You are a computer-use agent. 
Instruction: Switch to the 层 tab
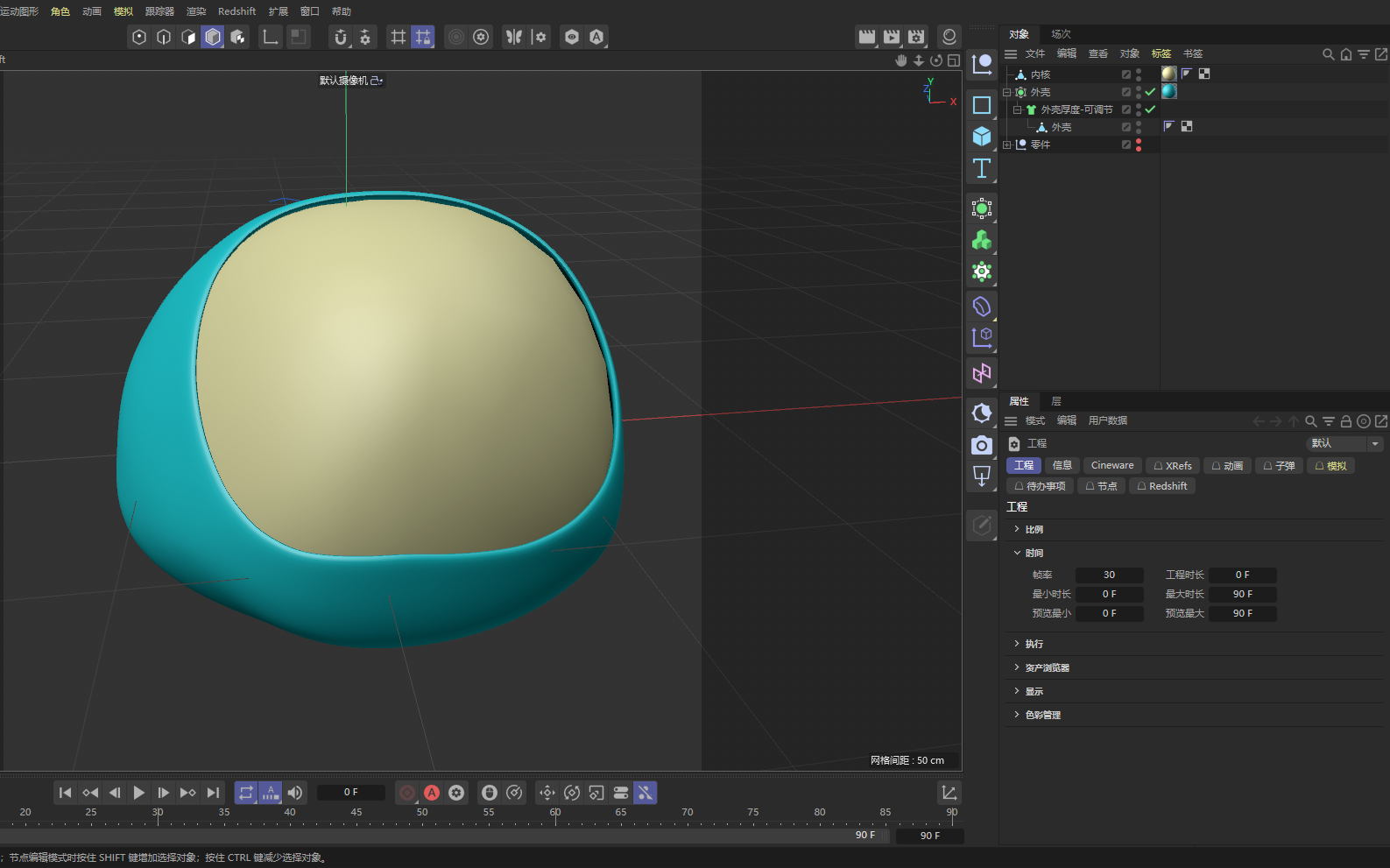click(1056, 401)
